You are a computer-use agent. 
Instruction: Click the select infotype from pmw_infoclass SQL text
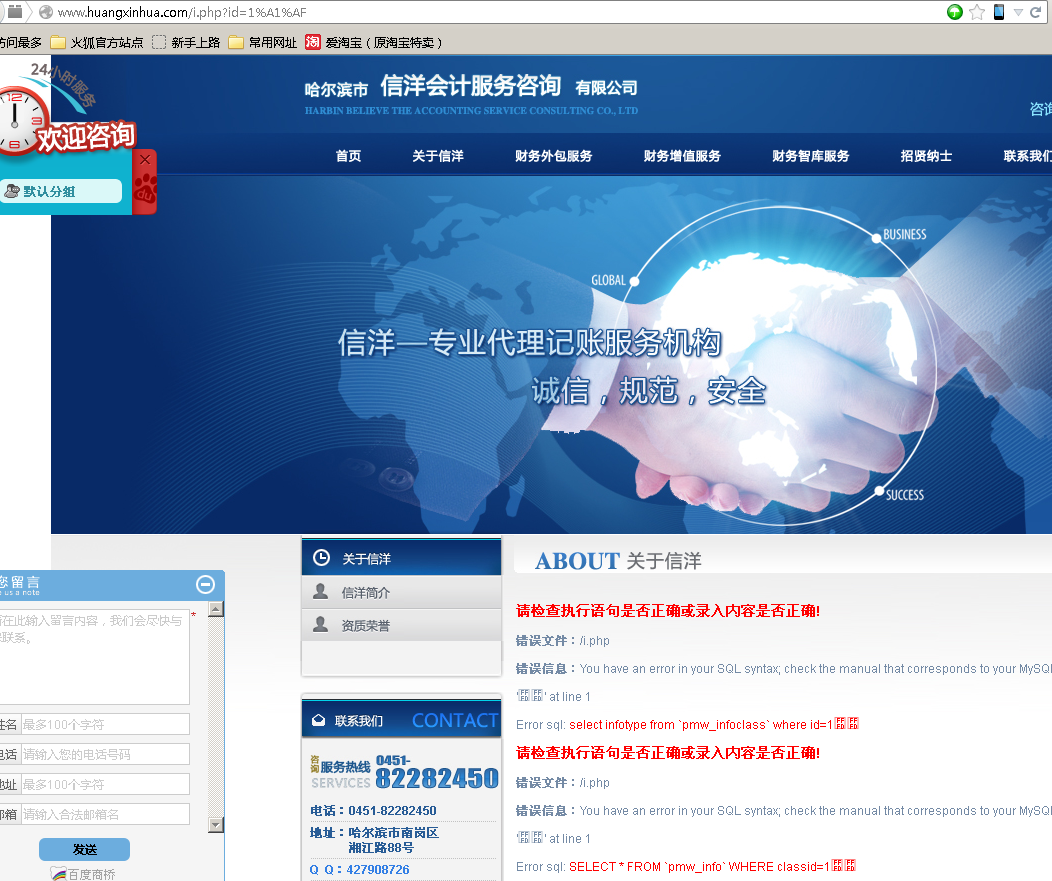coord(714,725)
